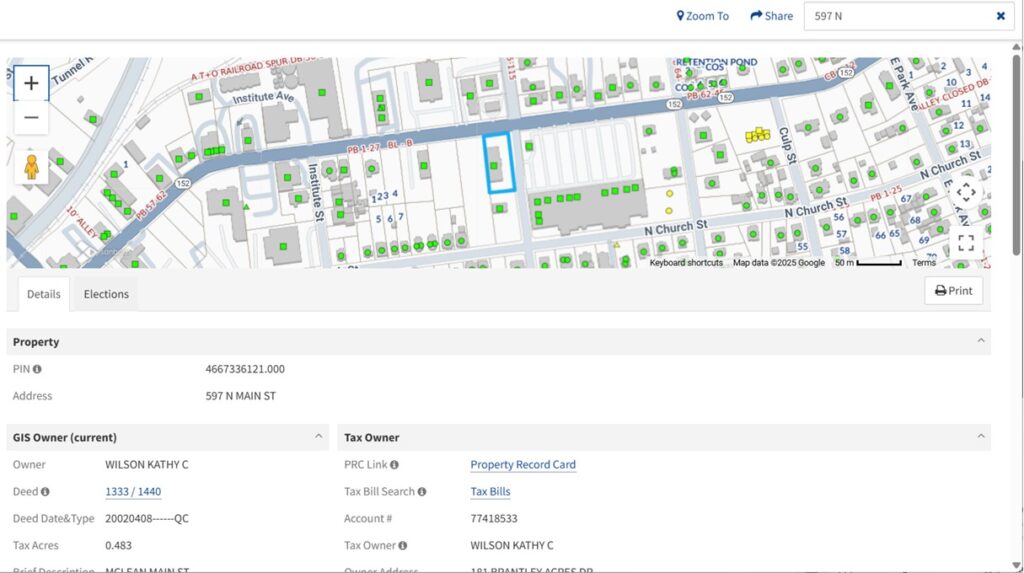Zoom out on the map
The image size is (1024, 573).
tap(31, 118)
